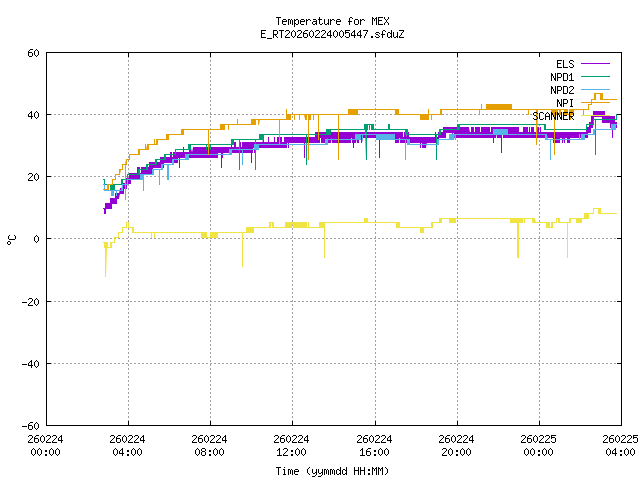The height and width of the screenshot is (480, 640).
Task: Click the °C y-axis label
Action: (x=12, y=239)
